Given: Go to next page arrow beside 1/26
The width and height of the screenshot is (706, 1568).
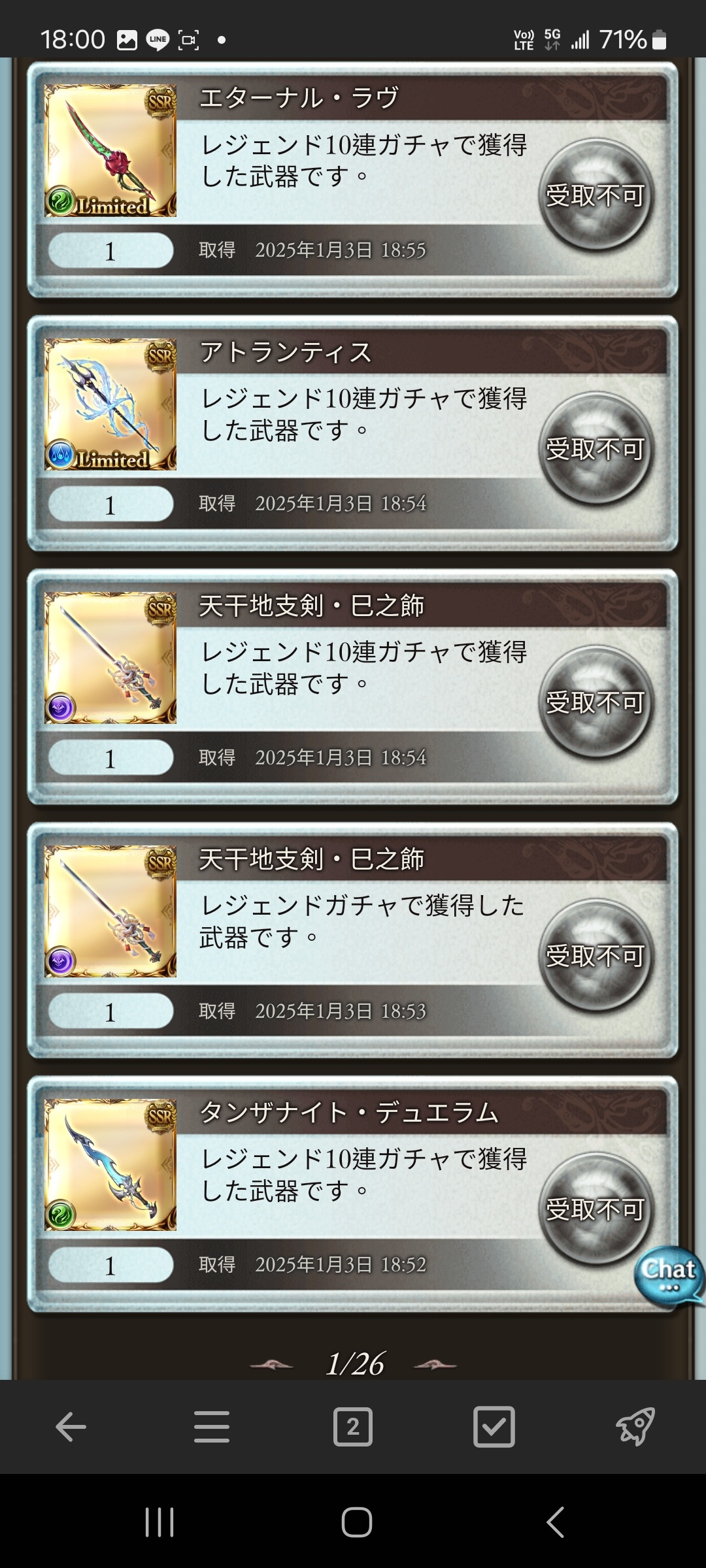Looking at the screenshot, I should point(435,1364).
